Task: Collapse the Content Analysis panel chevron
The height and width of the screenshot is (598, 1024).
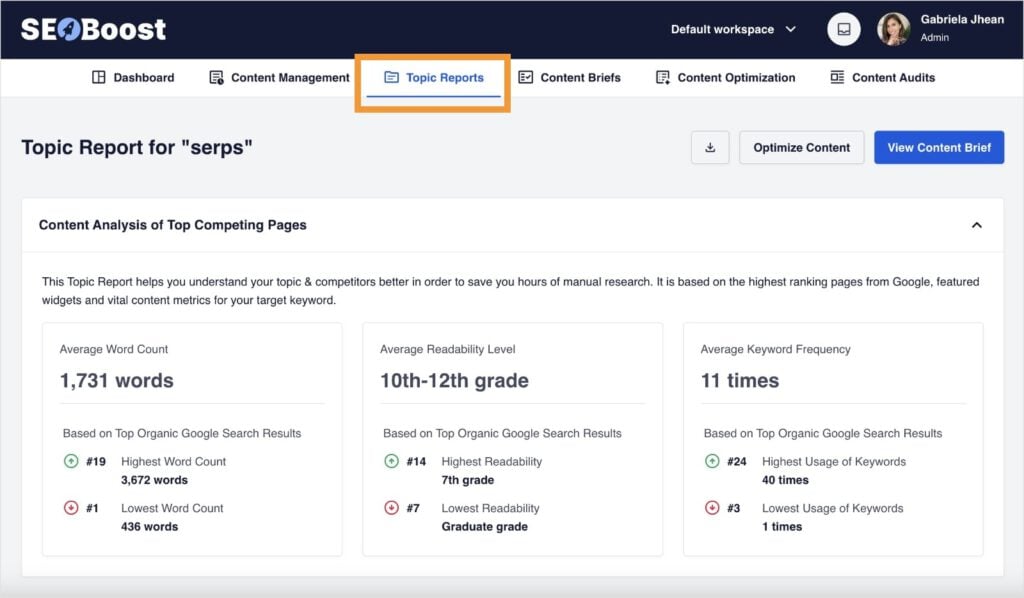Action: 977,225
